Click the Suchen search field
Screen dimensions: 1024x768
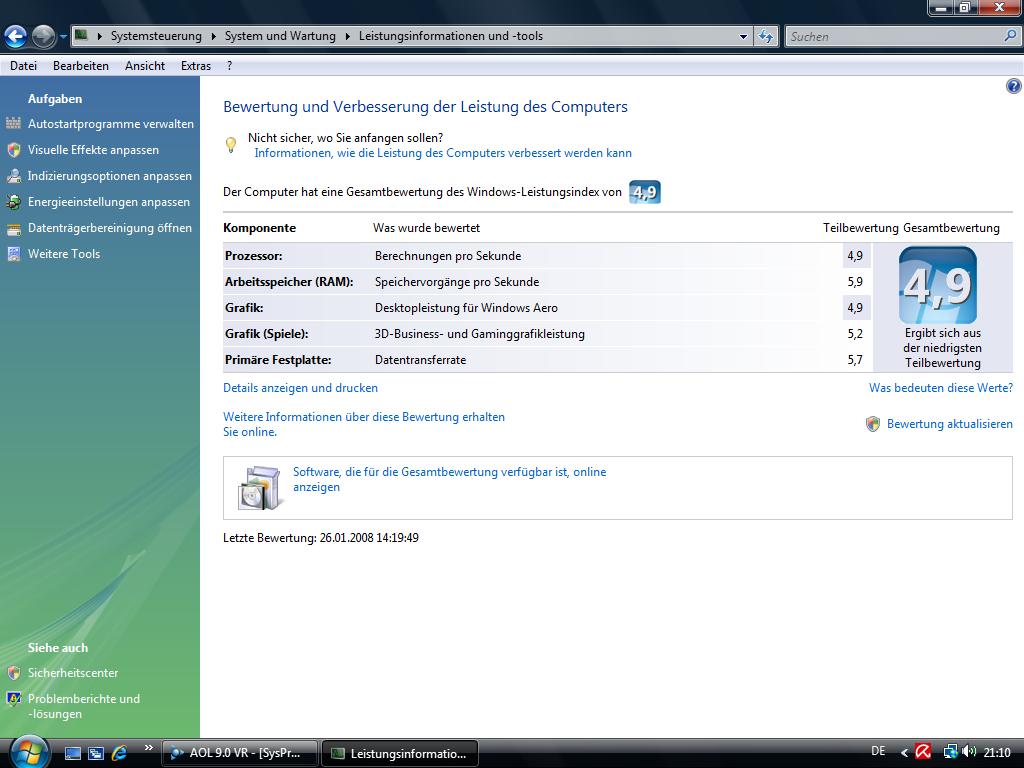click(x=895, y=37)
